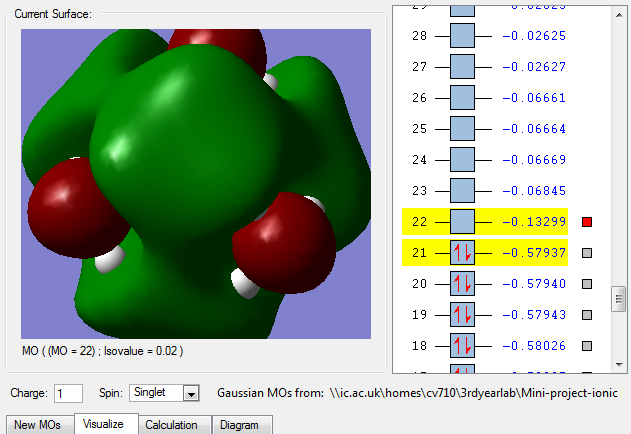Toggle the gray surface marker for orbital 20
Viewport: 631px width, 434px height.
coord(587,284)
